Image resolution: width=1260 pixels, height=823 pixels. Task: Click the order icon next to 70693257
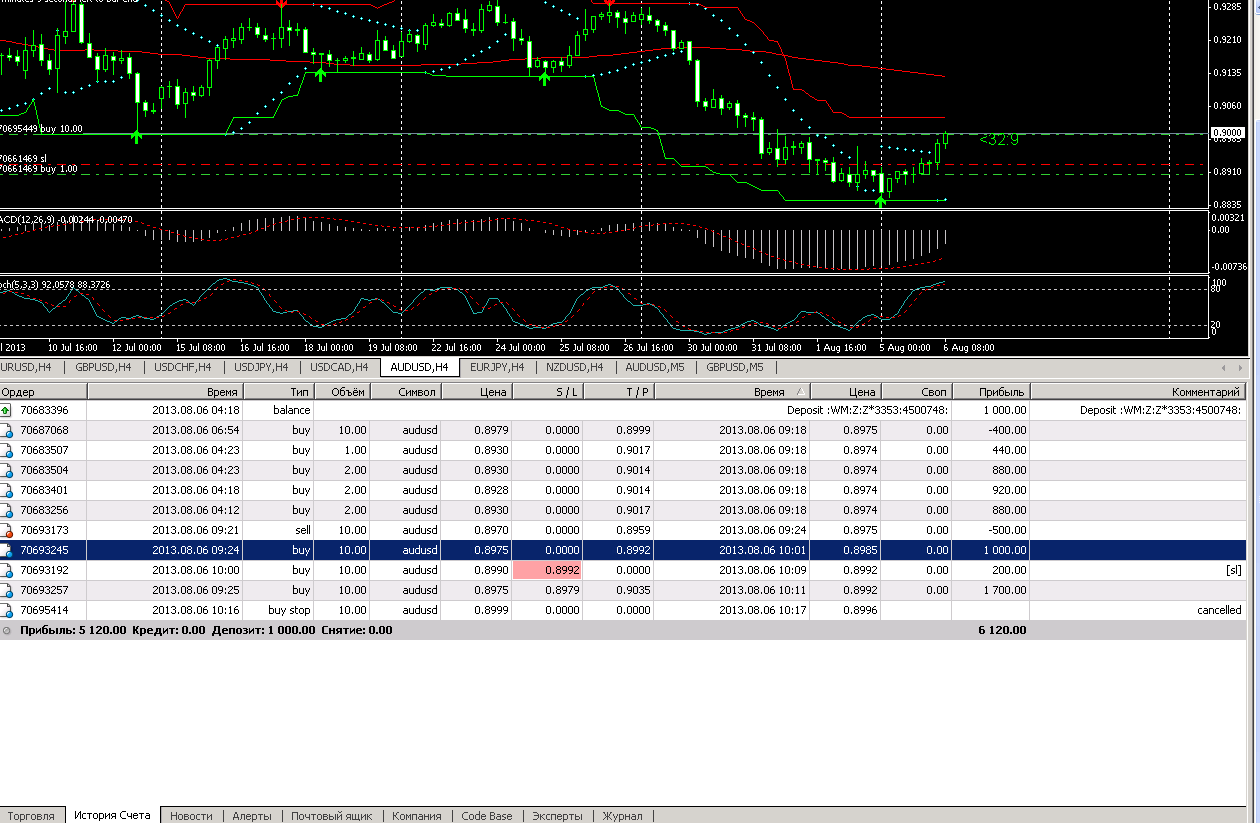(7, 590)
